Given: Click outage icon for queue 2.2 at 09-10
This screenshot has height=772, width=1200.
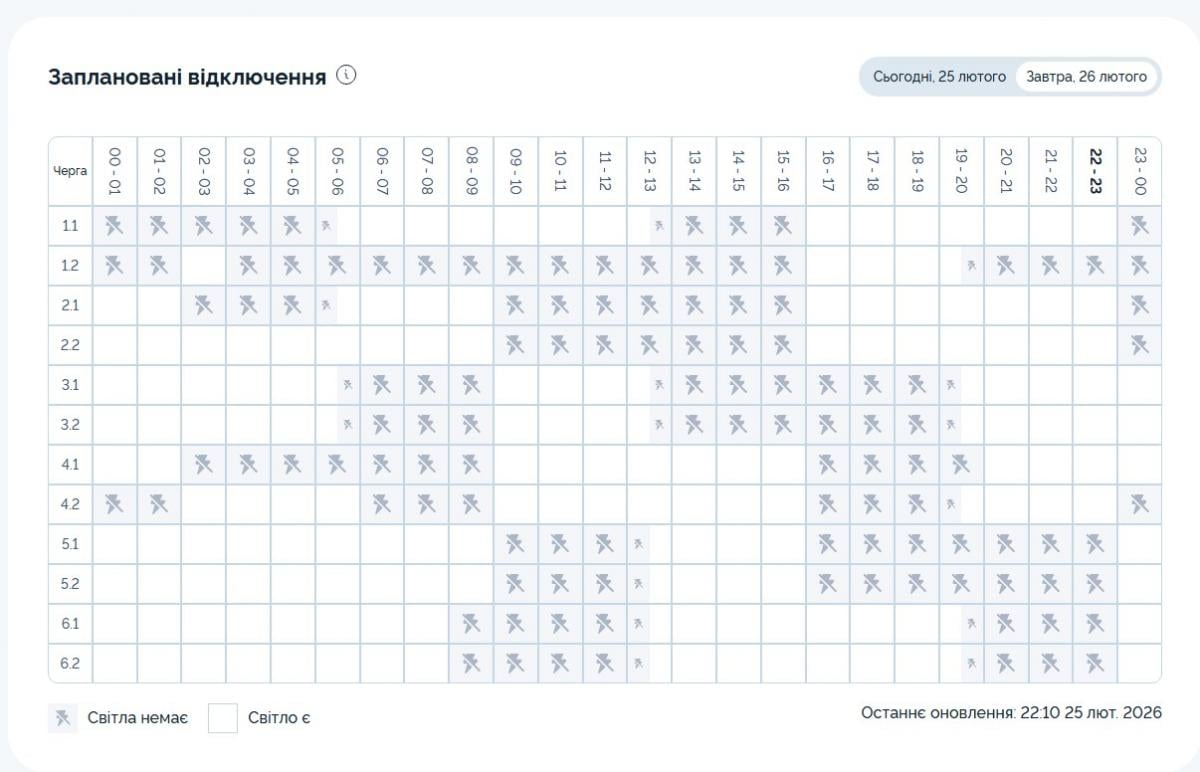Looking at the screenshot, I should pos(515,345).
